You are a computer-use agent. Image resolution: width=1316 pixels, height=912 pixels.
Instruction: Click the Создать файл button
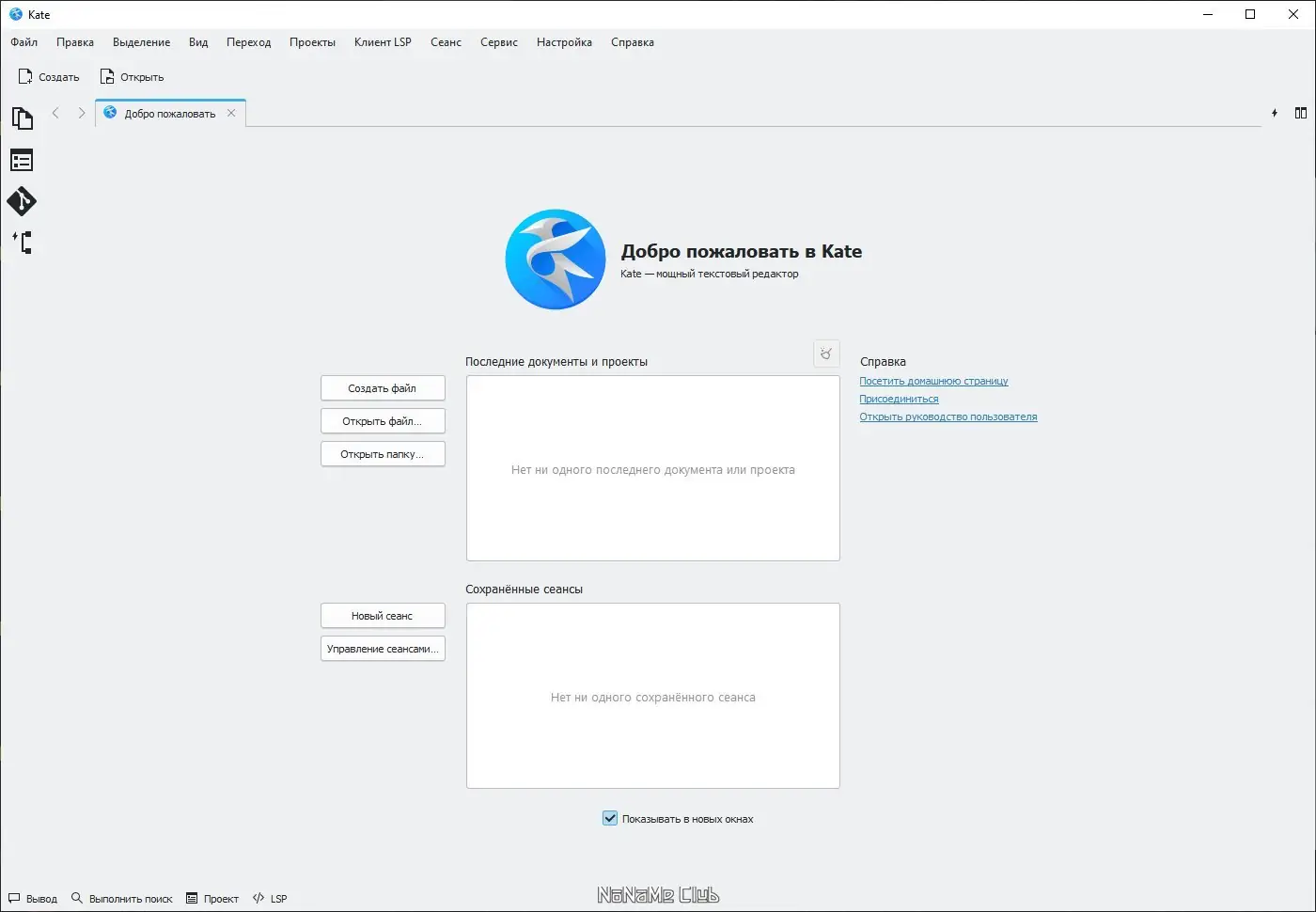click(x=383, y=388)
